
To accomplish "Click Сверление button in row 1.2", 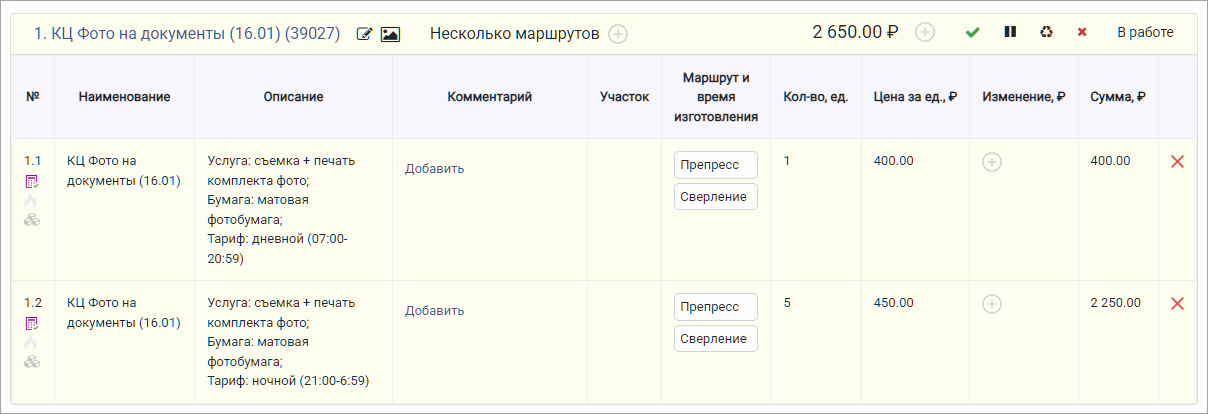I will tap(715, 338).
